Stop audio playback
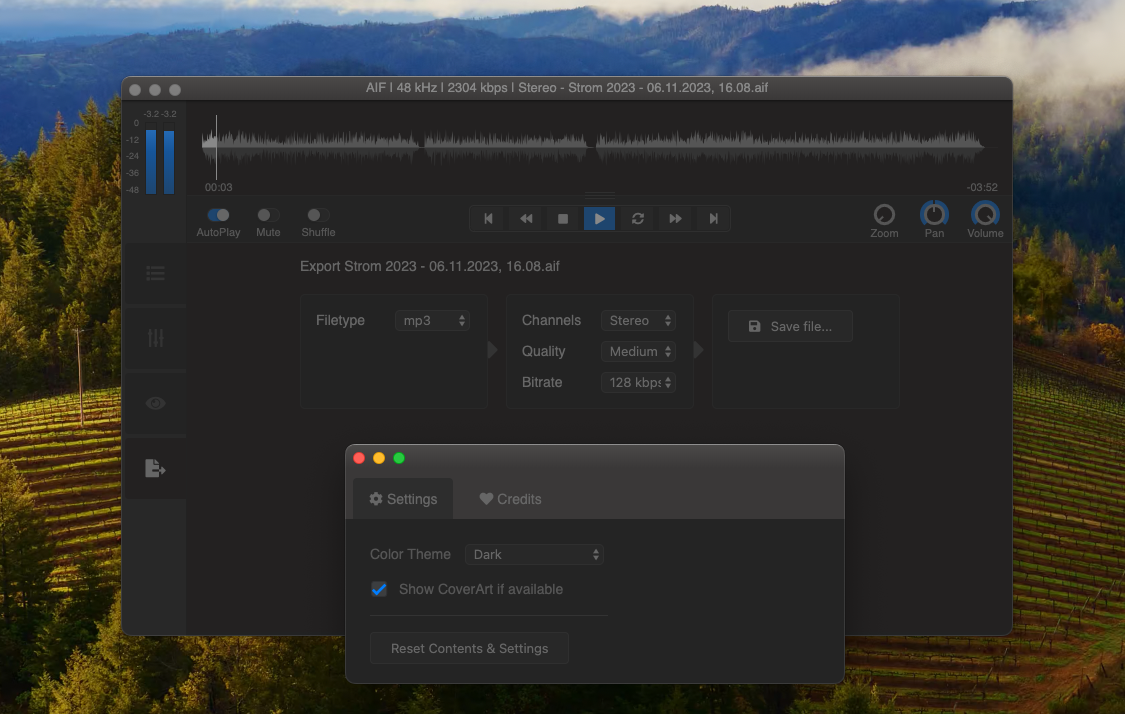Screen dimensions: 1125x714 point(563,218)
